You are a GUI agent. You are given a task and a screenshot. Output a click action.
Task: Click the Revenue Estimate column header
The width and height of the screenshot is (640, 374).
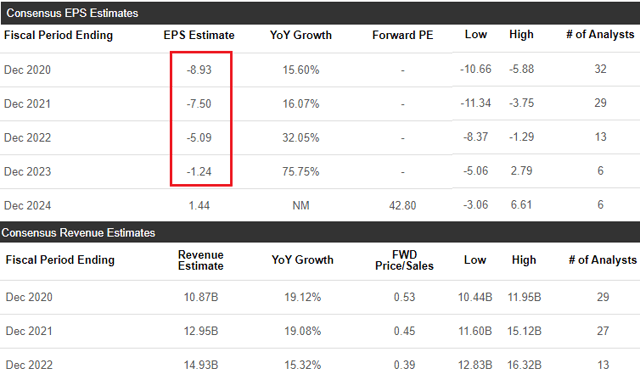200,260
